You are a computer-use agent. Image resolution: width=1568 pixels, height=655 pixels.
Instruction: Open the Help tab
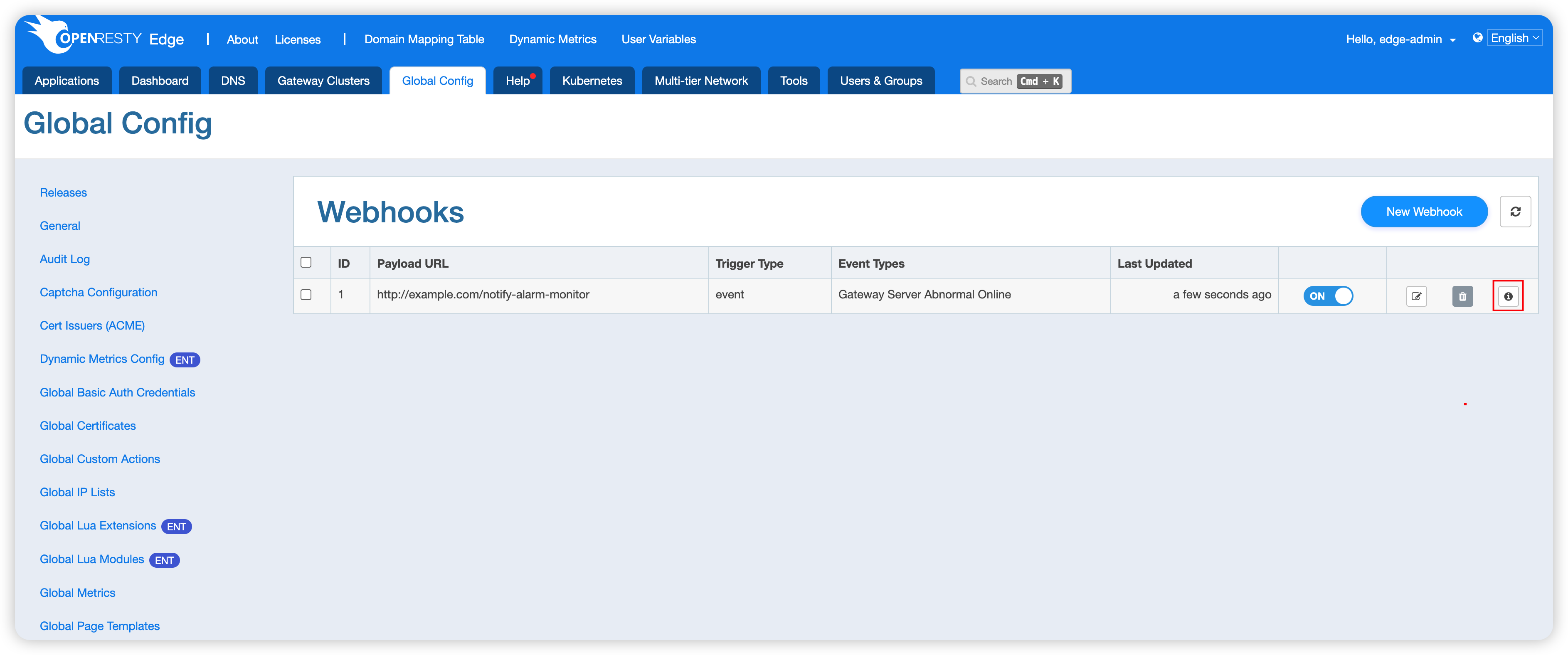pyautogui.click(x=518, y=80)
